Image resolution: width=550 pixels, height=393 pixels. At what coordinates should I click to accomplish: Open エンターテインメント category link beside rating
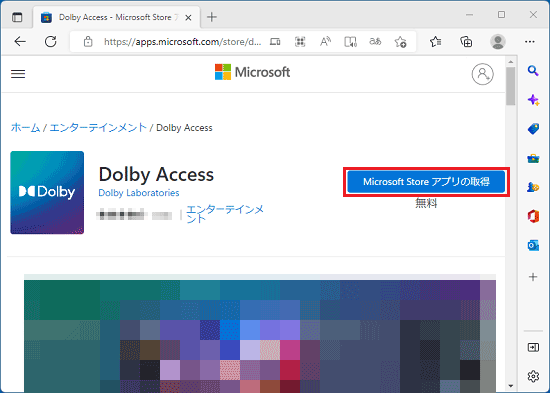(x=225, y=214)
